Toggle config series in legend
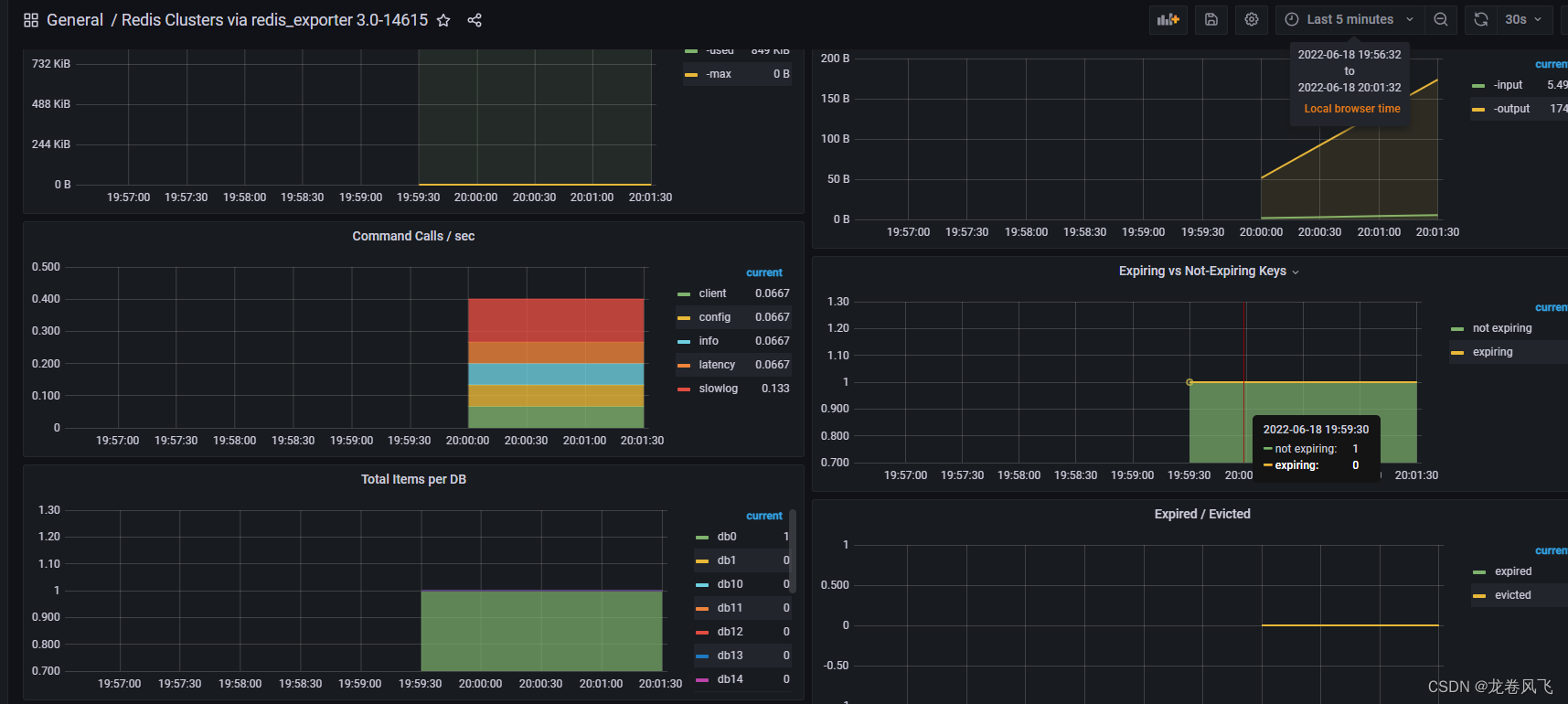Image resolution: width=1568 pixels, height=704 pixels. tap(714, 317)
